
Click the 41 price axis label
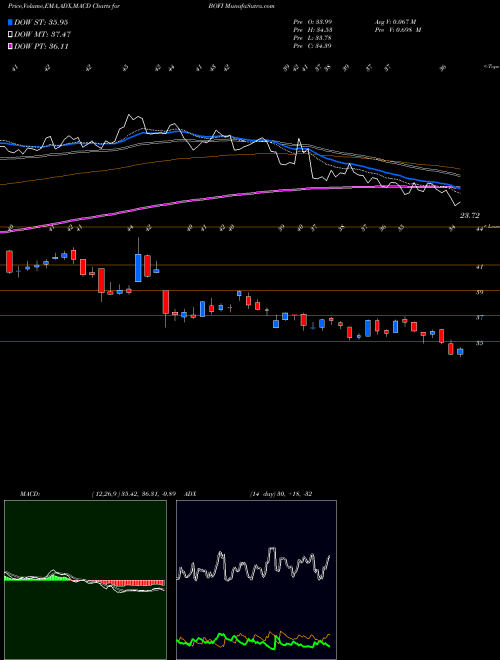[479, 266]
